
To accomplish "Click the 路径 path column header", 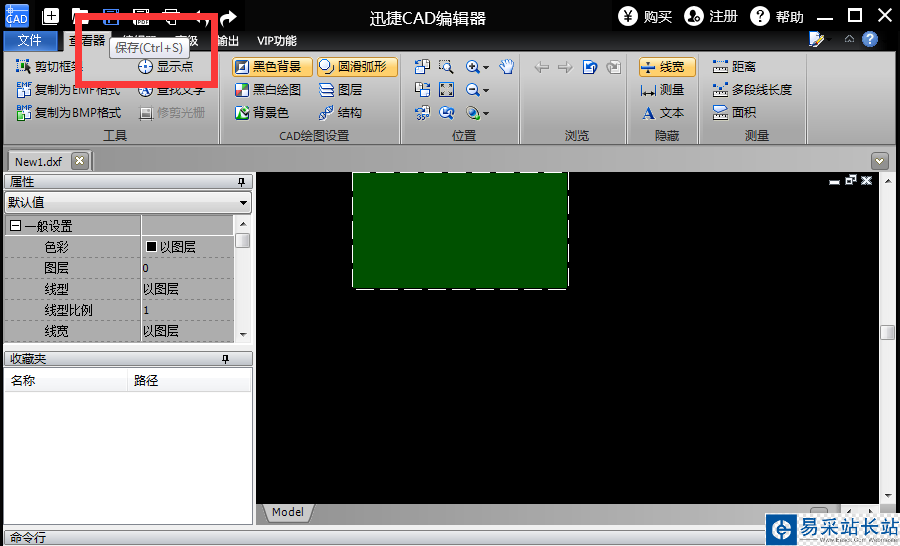I will [x=189, y=381].
